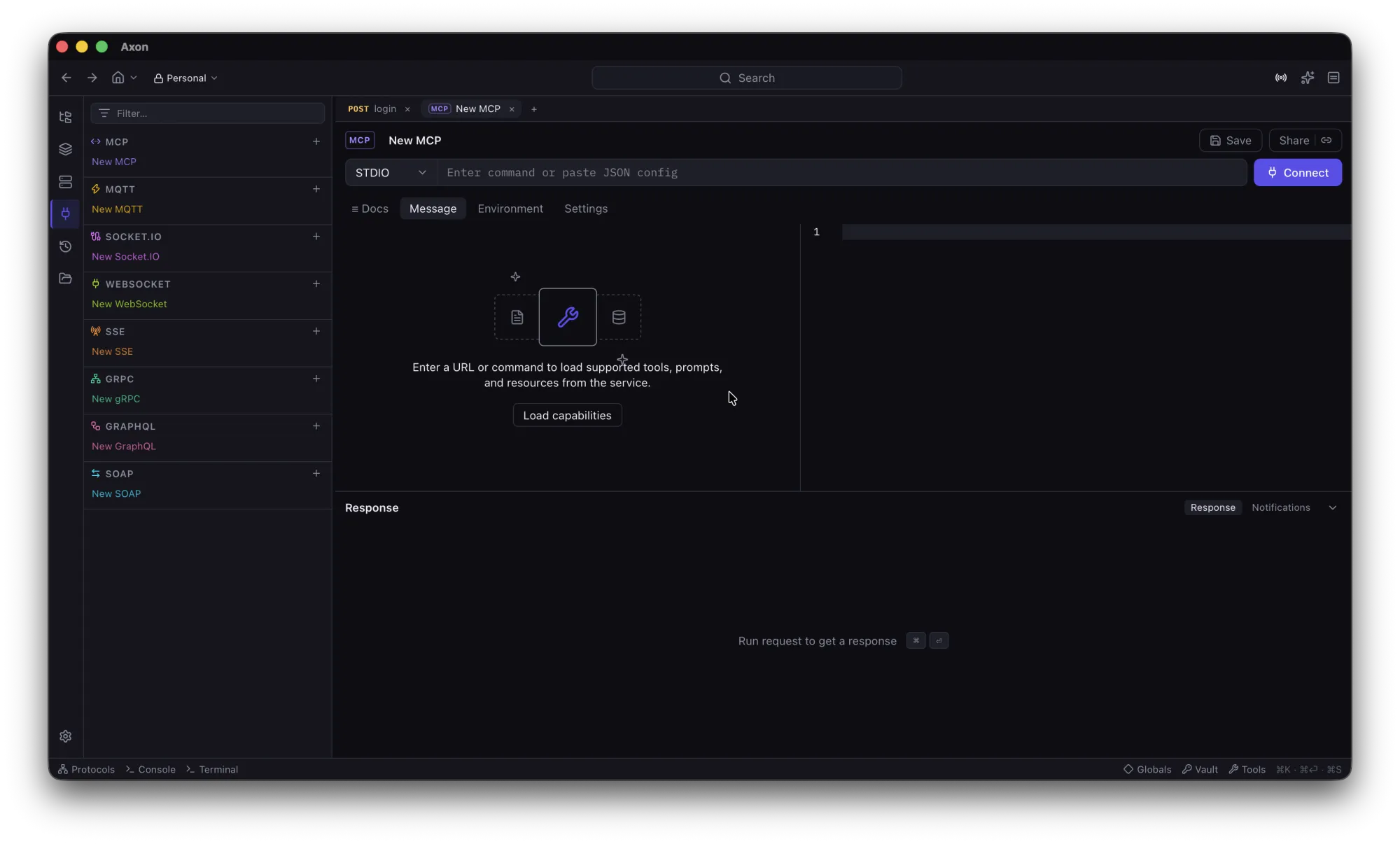The height and width of the screenshot is (844, 1400).
Task: Go forward with right arrow
Action: pyautogui.click(x=92, y=78)
